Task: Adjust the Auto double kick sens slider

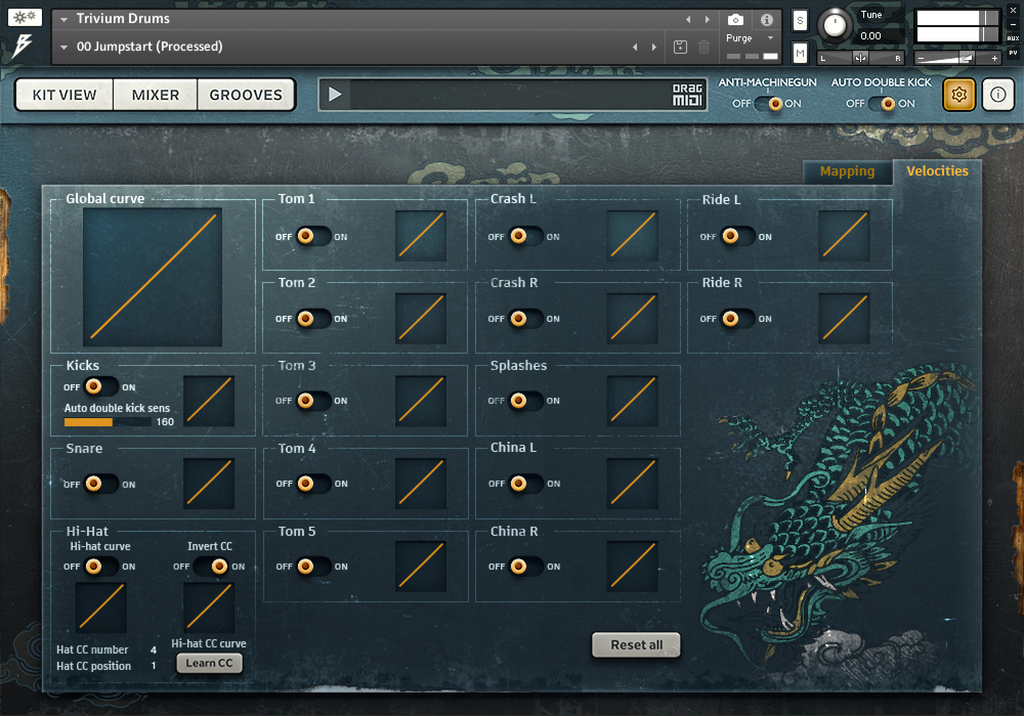Action: pos(107,422)
